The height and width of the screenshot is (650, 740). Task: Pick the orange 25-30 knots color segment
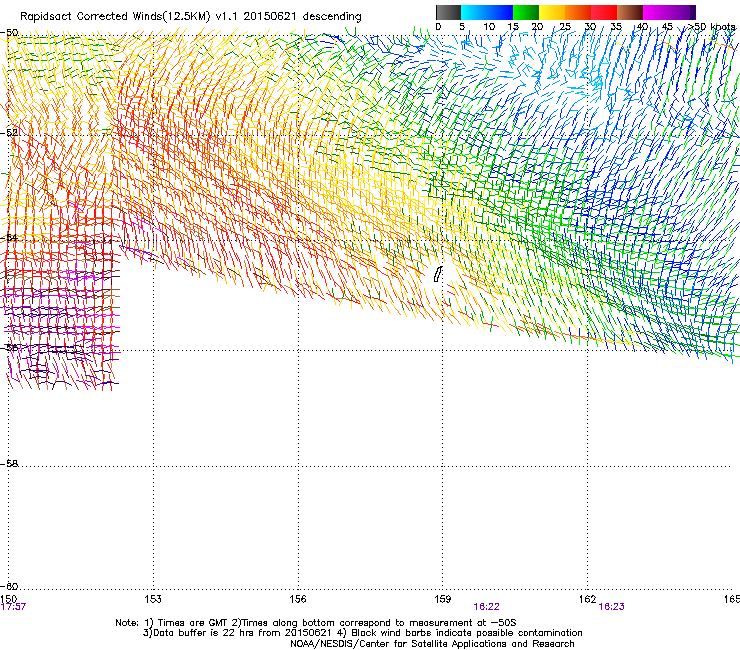point(578,12)
